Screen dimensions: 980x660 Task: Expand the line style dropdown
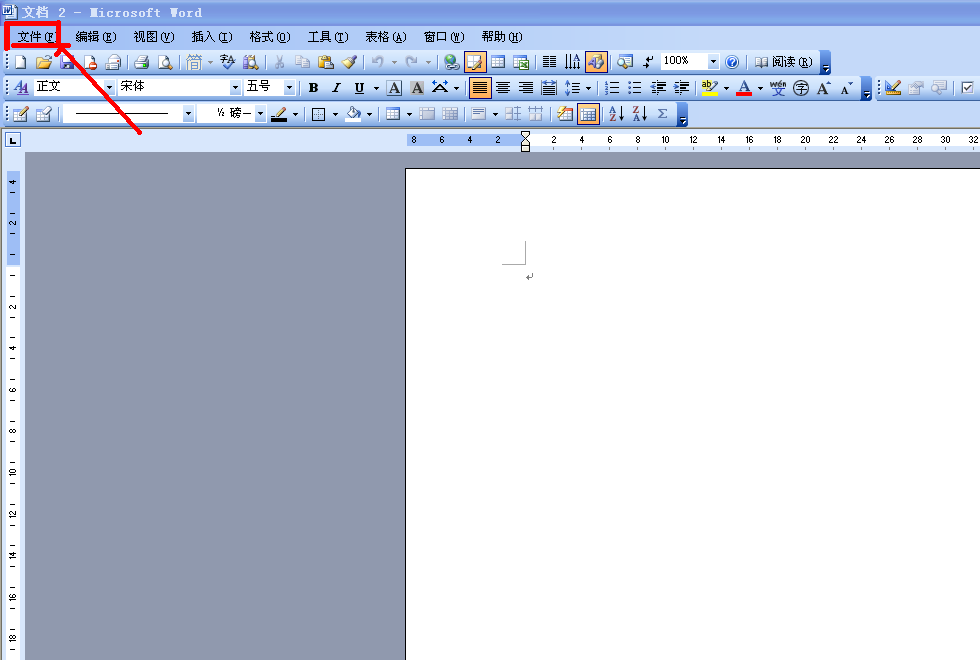click(188, 114)
